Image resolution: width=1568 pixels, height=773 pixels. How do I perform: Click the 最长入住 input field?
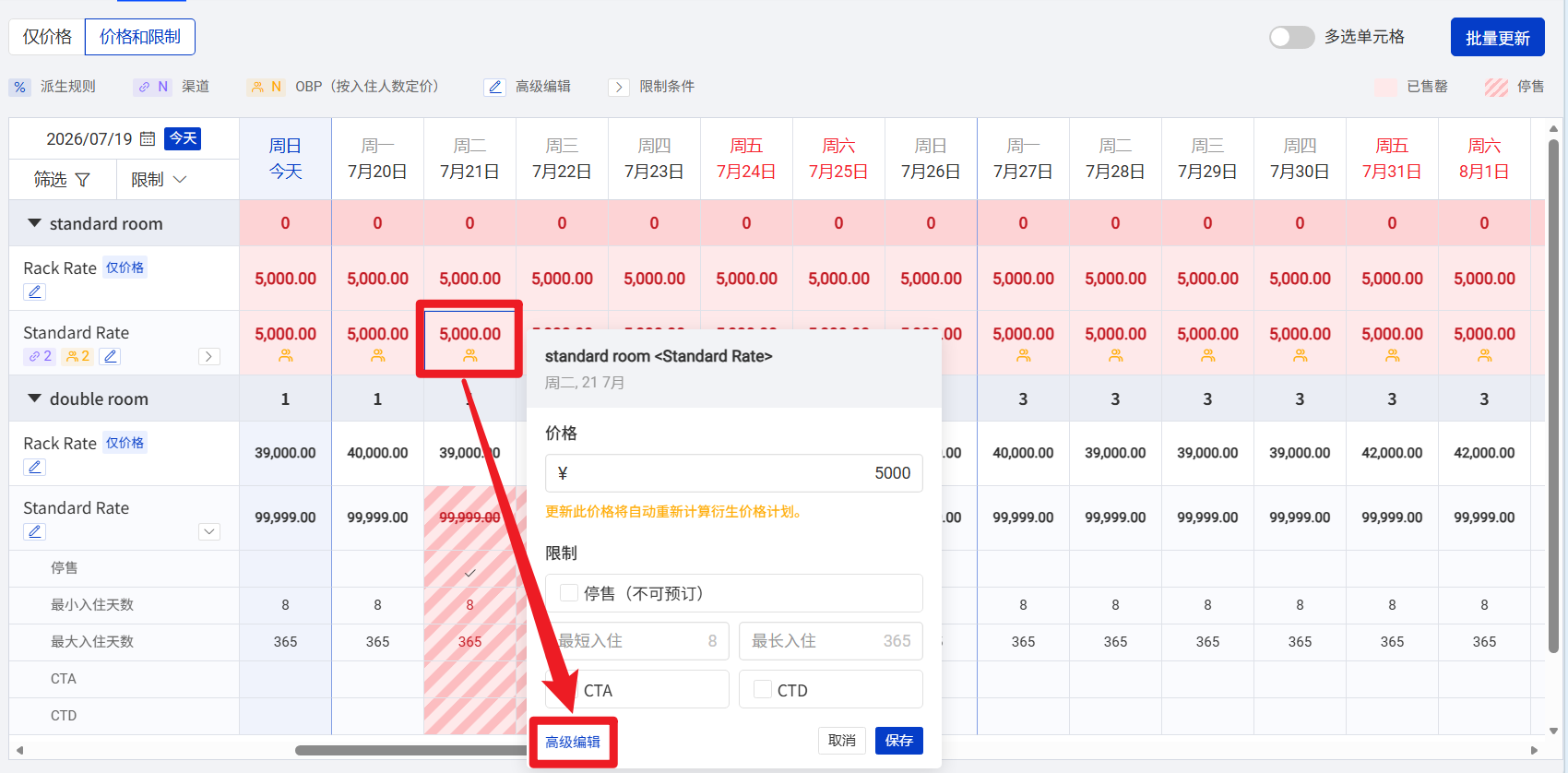(x=831, y=641)
